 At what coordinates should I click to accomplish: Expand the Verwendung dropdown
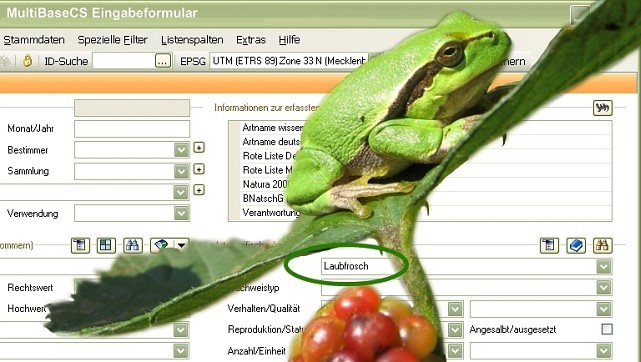coord(181,213)
